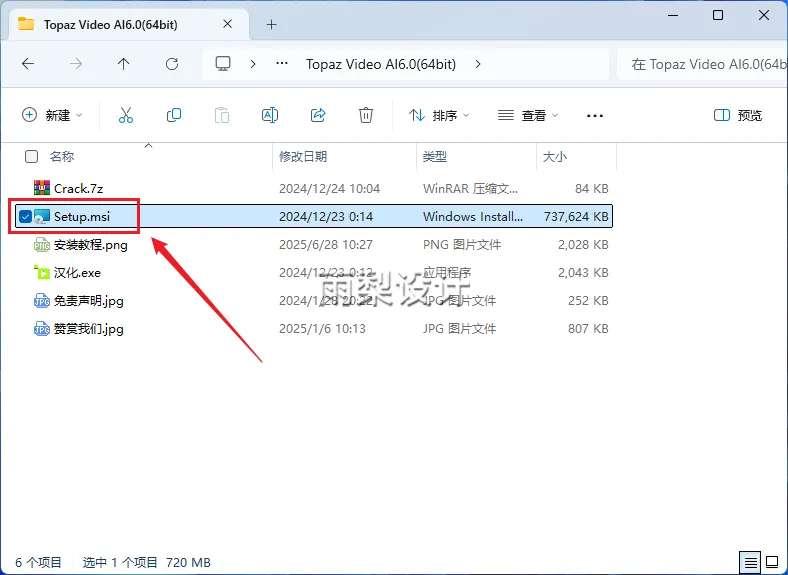Click the Setup.msi installer icon

42,217
